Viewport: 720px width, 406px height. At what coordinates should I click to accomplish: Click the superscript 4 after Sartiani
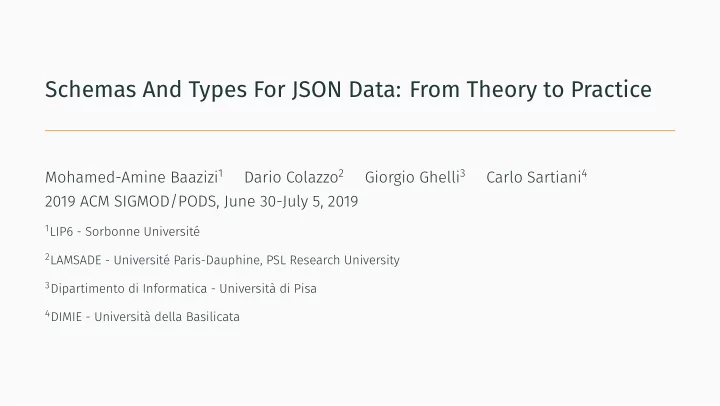[585, 174]
